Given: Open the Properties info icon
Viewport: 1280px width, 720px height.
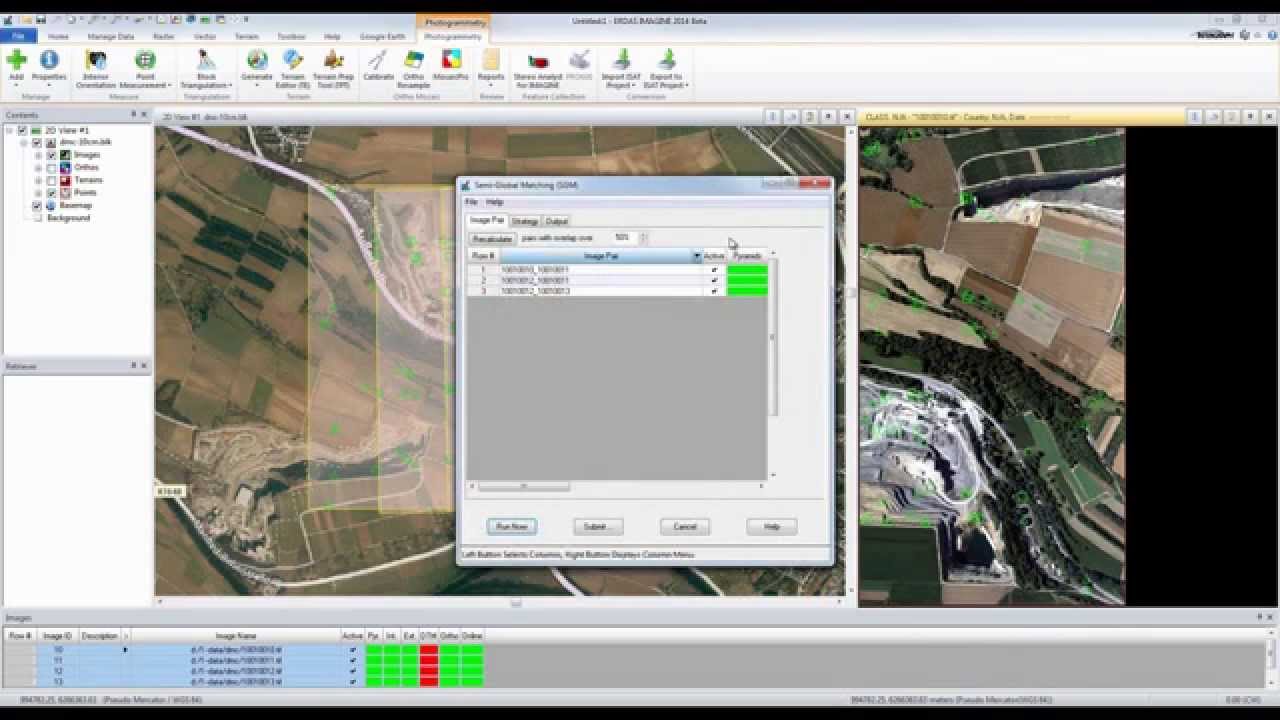Looking at the screenshot, I should point(49,61).
